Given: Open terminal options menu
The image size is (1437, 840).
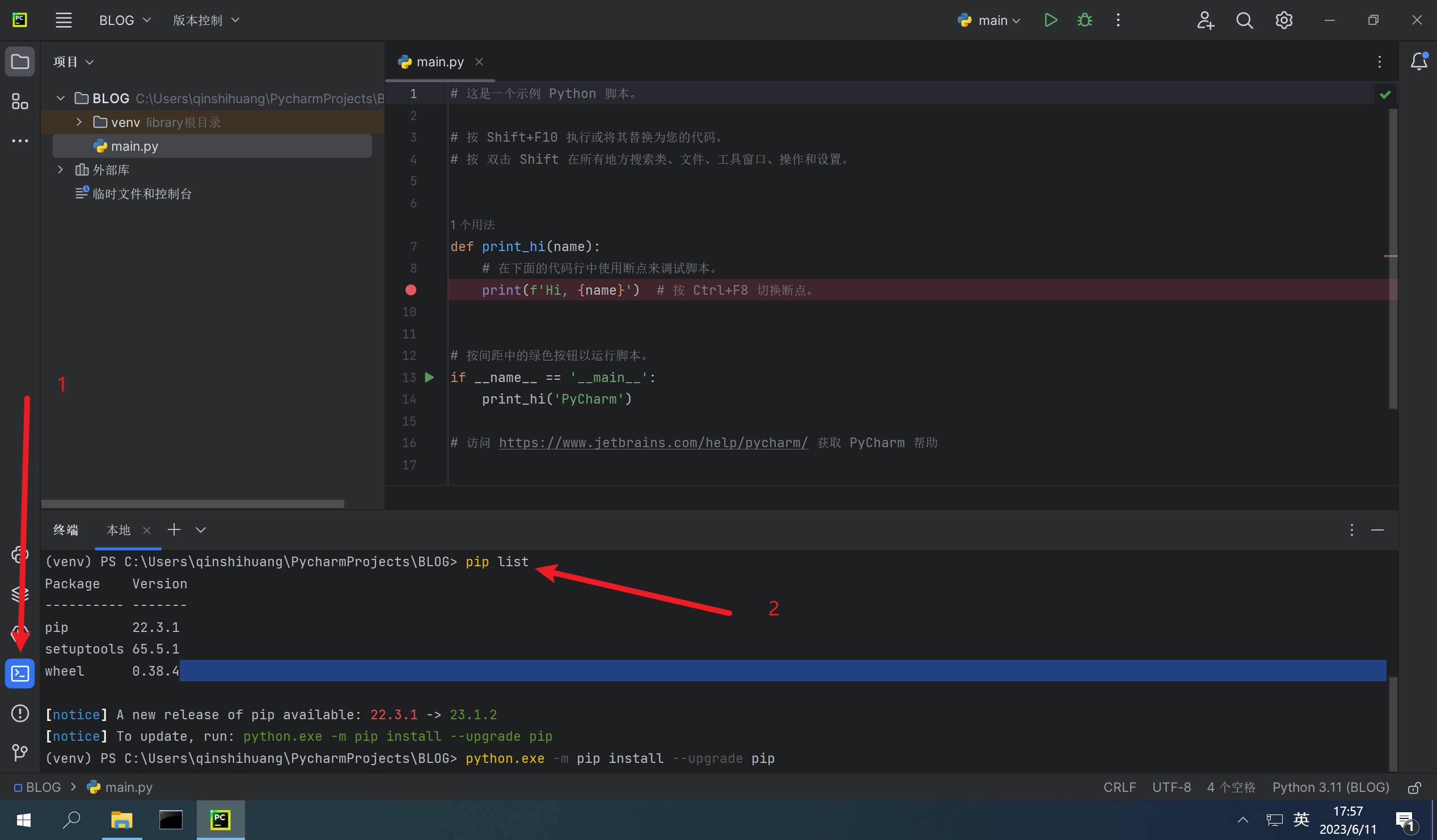Looking at the screenshot, I should click(1351, 530).
